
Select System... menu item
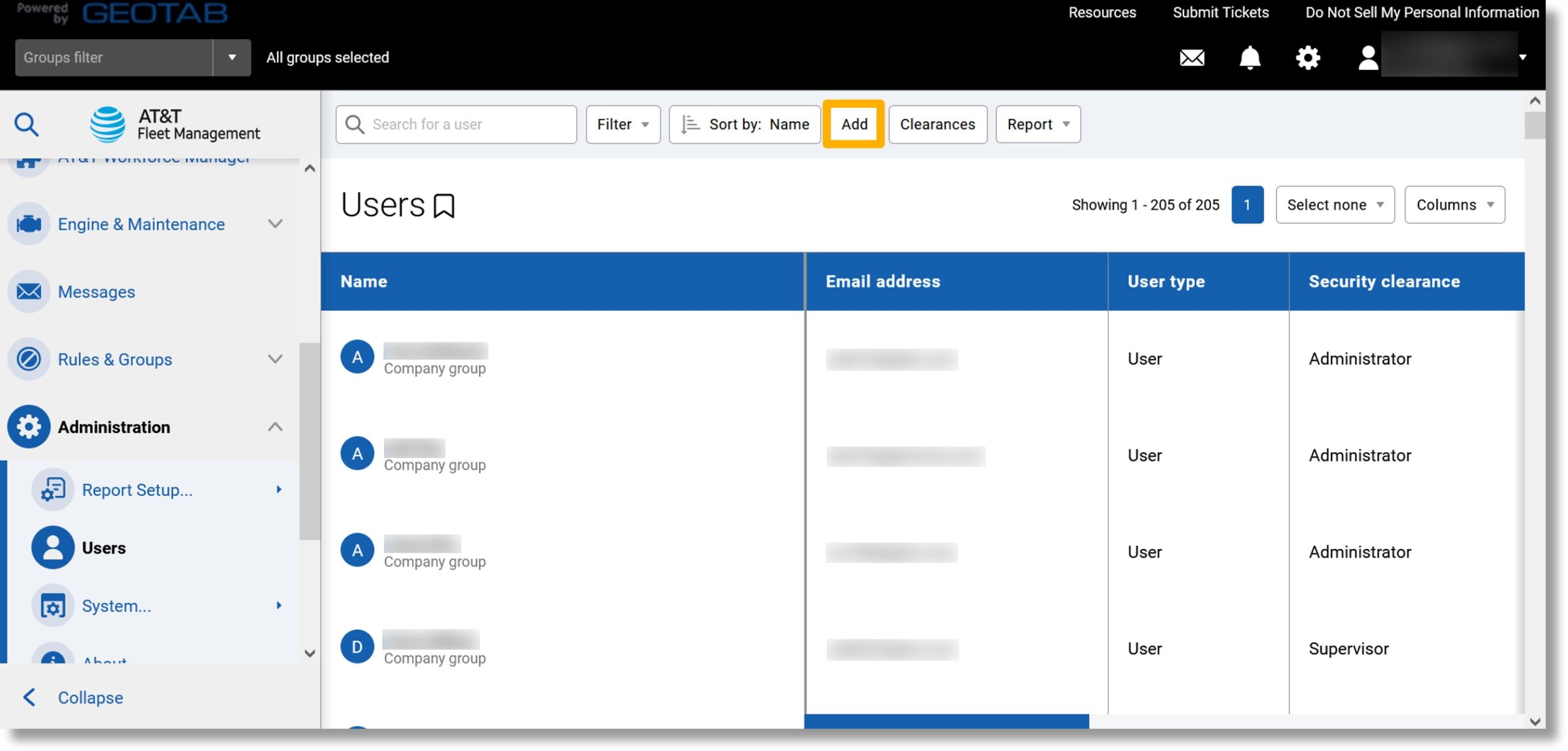[116, 606]
